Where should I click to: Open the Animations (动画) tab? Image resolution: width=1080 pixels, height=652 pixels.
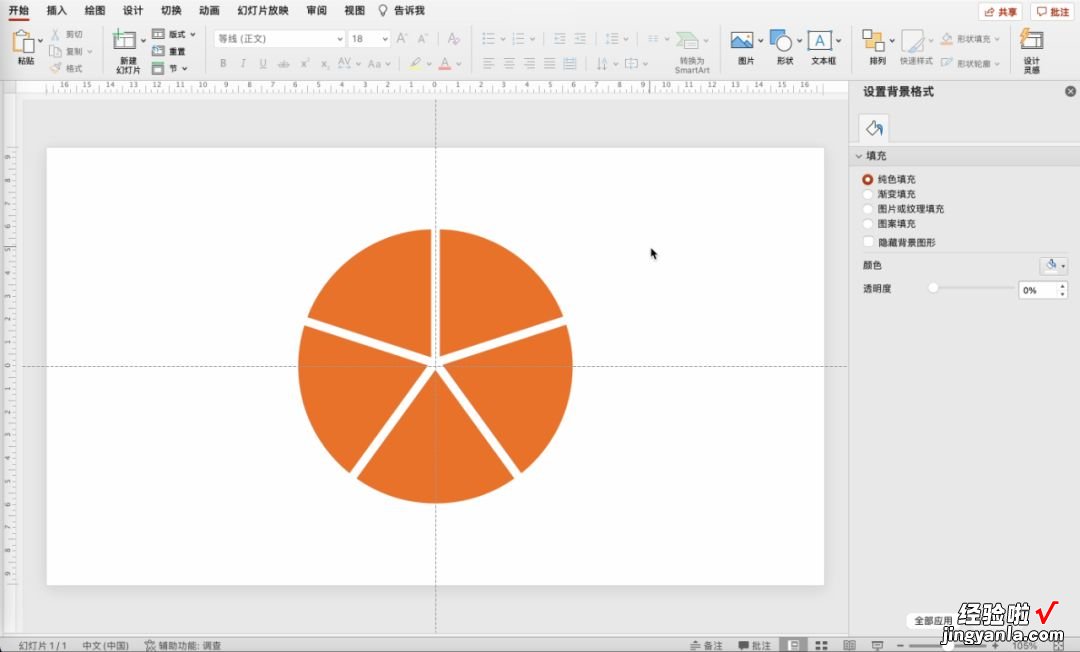[x=209, y=10]
